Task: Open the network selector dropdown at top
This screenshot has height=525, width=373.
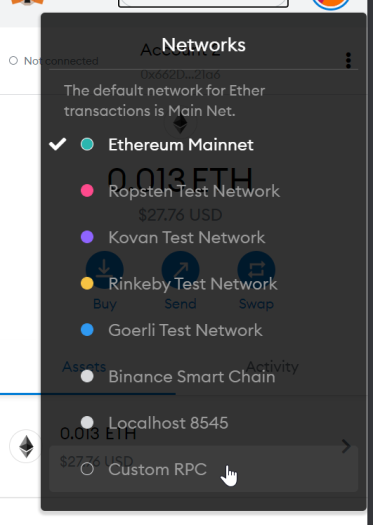Action: pyautogui.click(x=203, y=3)
